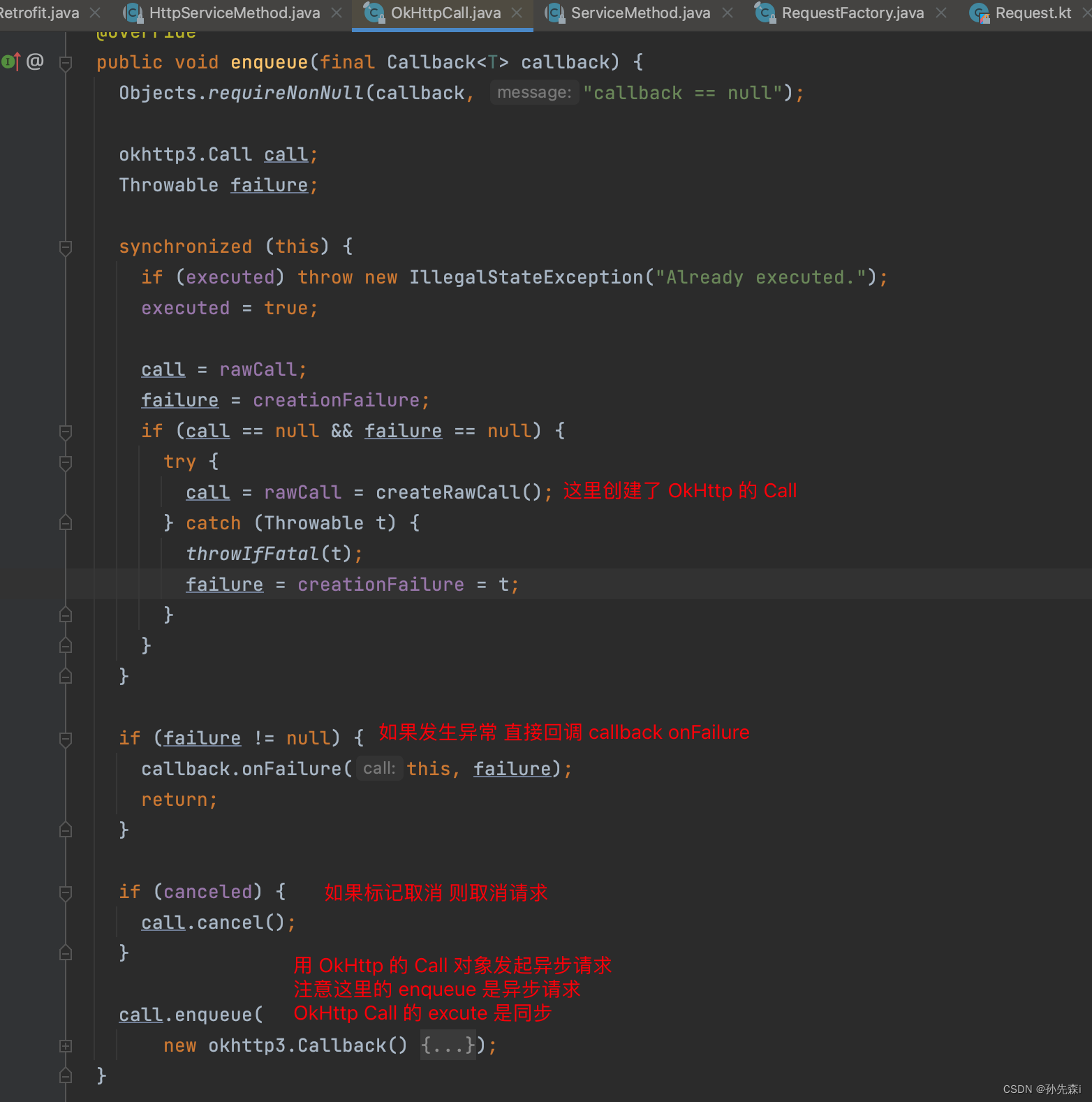Close the RequestFactory.java tab
This screenshot has height=1102, width=1092.
[x=941, y=13]
